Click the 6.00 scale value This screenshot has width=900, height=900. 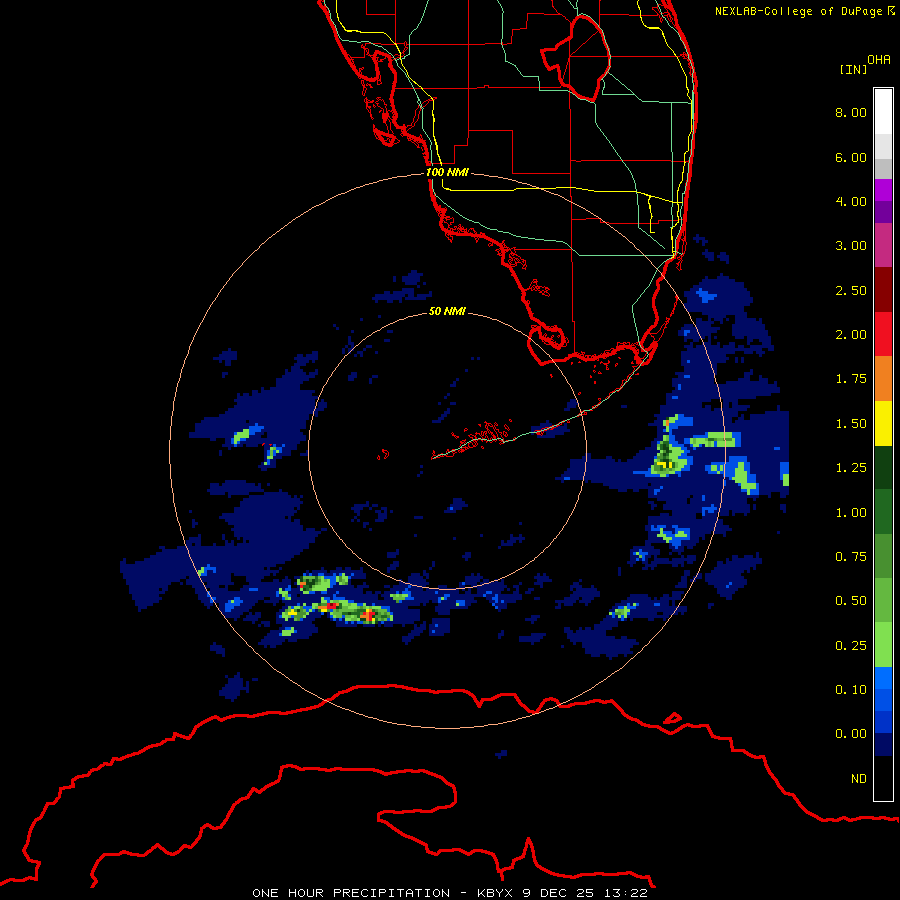[x=851, y=157]
